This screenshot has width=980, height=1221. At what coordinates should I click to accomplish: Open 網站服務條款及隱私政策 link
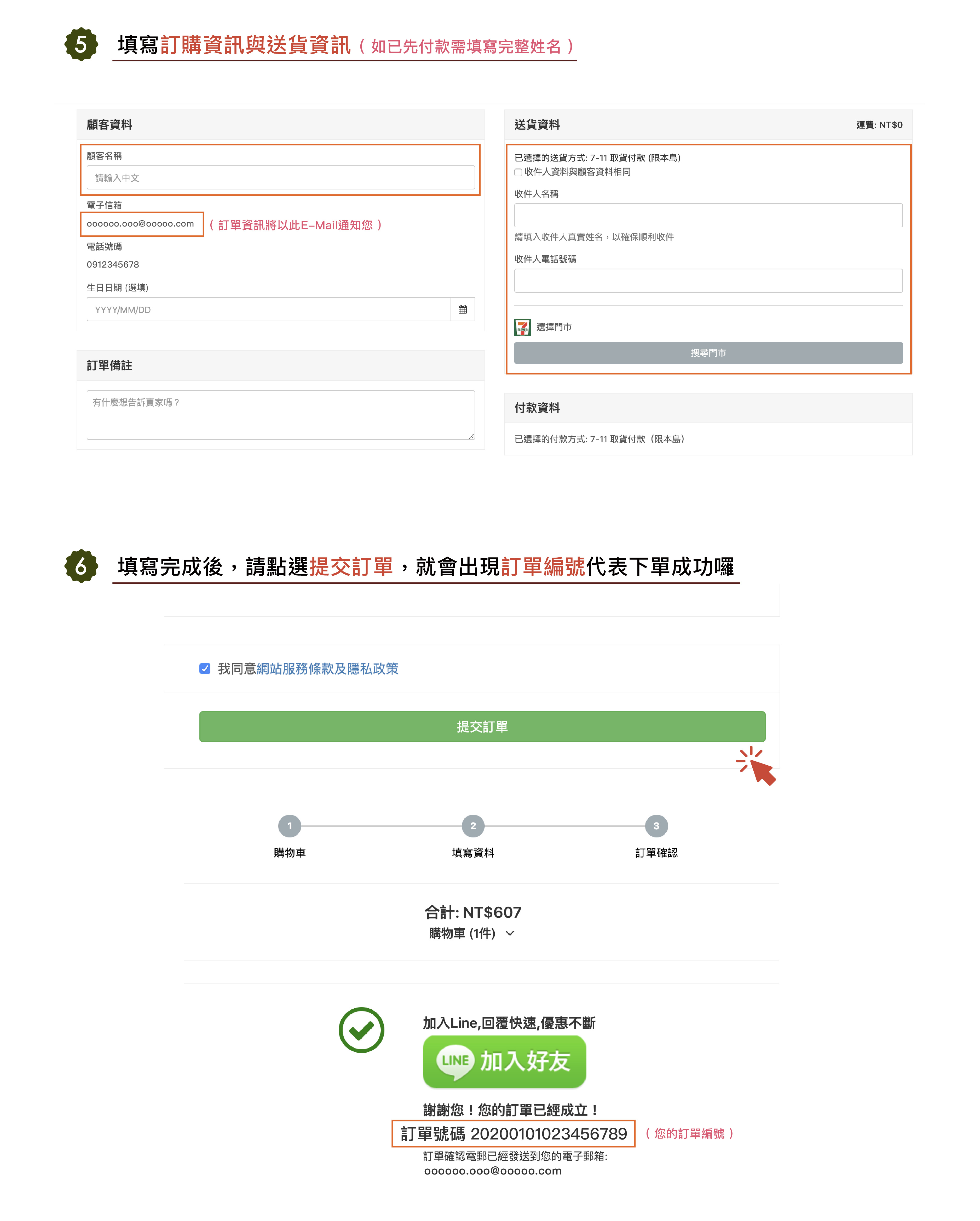pyautogui.click(x=327, y=668)
